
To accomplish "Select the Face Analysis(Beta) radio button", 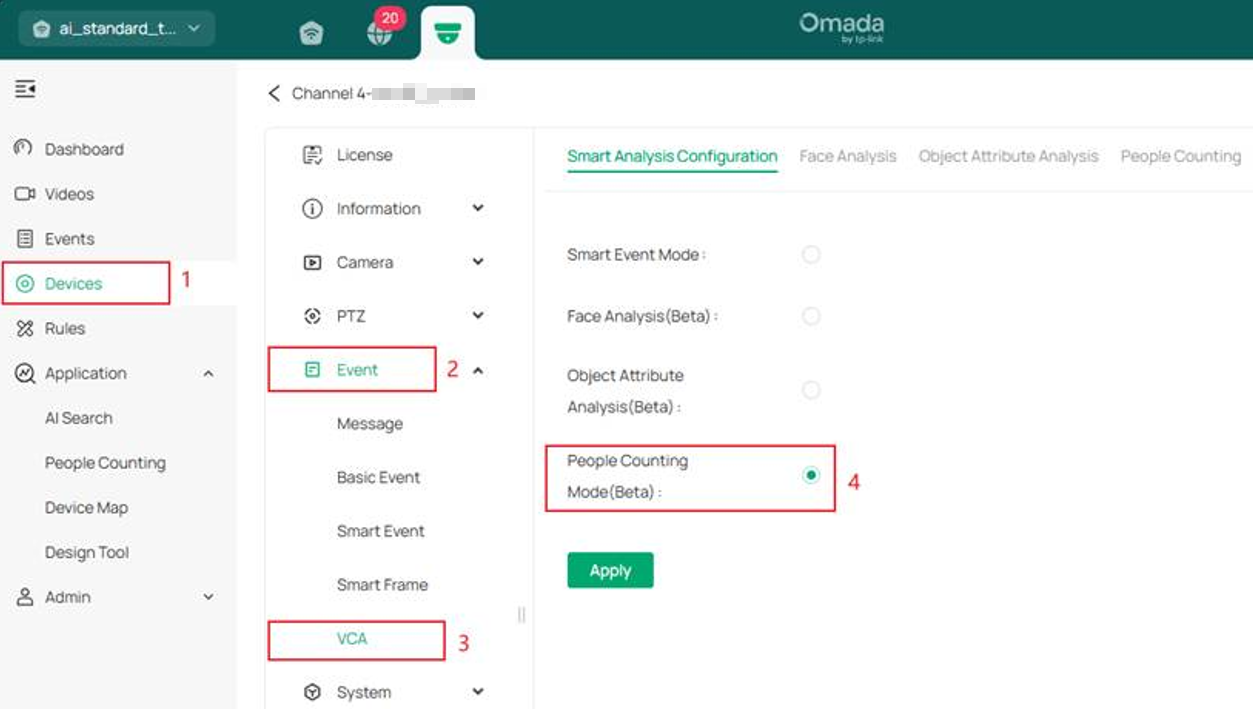I will [810, 315].
